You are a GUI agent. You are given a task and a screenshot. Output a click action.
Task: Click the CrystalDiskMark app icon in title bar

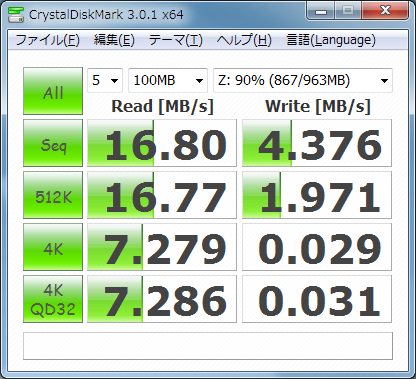point(16,14)
